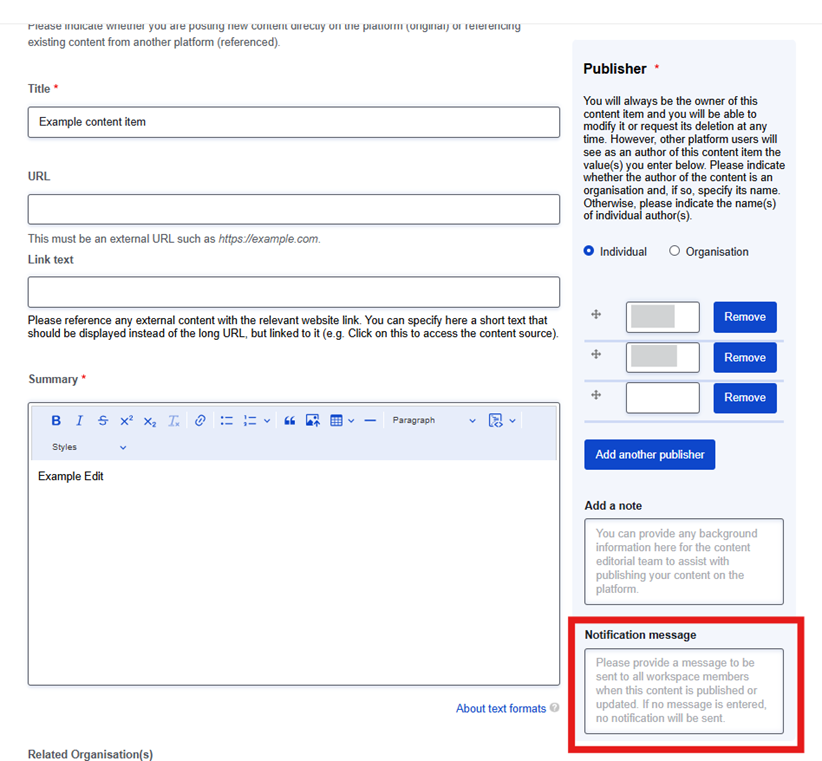Viewport: 822px width, 761px height.
Task: Expand the Styles dropdown
Action: tap(89, 447)
